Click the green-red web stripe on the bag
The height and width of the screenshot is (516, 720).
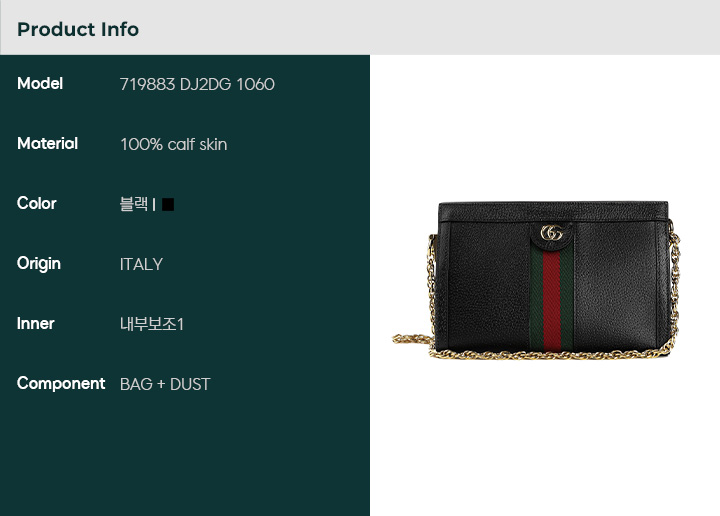(x=551, y=301)
